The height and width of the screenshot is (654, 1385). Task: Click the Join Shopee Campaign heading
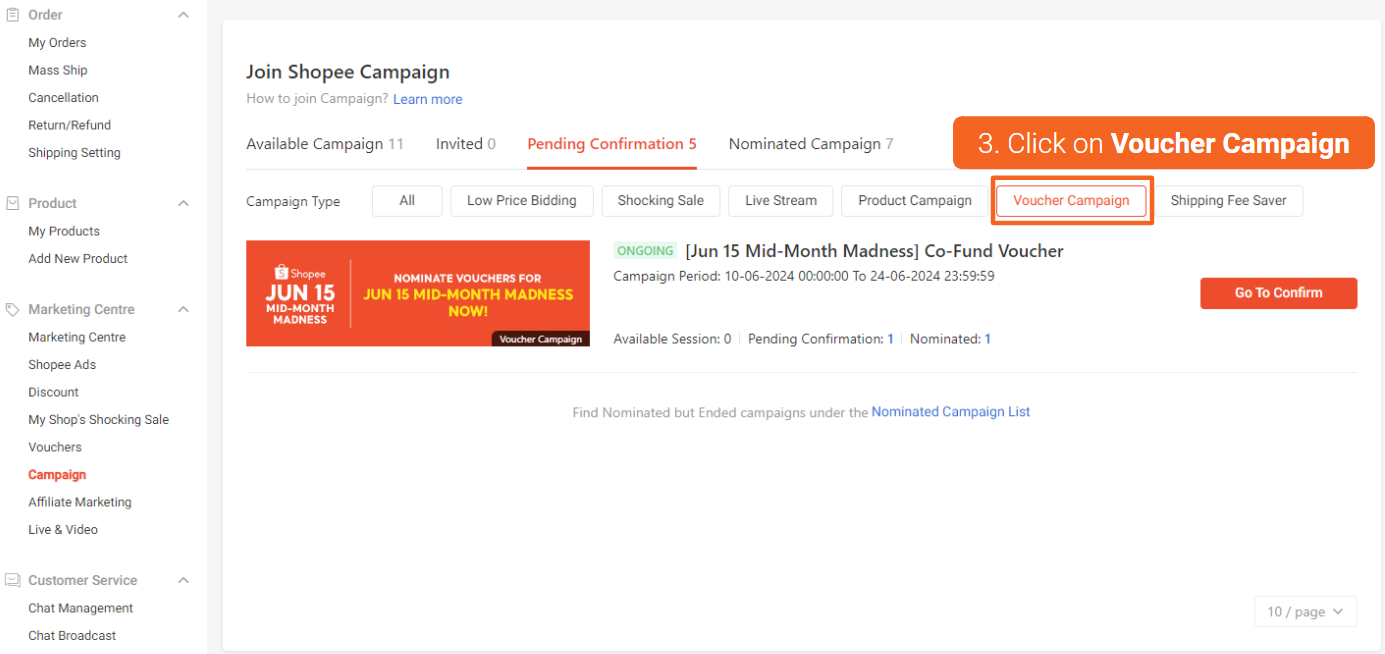[x=348, y=72]
